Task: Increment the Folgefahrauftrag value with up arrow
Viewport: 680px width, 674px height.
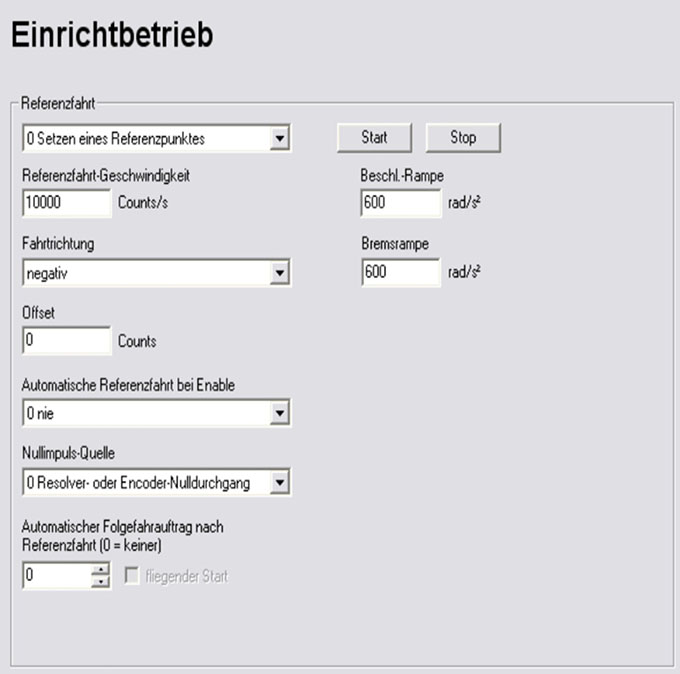Action: (x=100, y=570)
